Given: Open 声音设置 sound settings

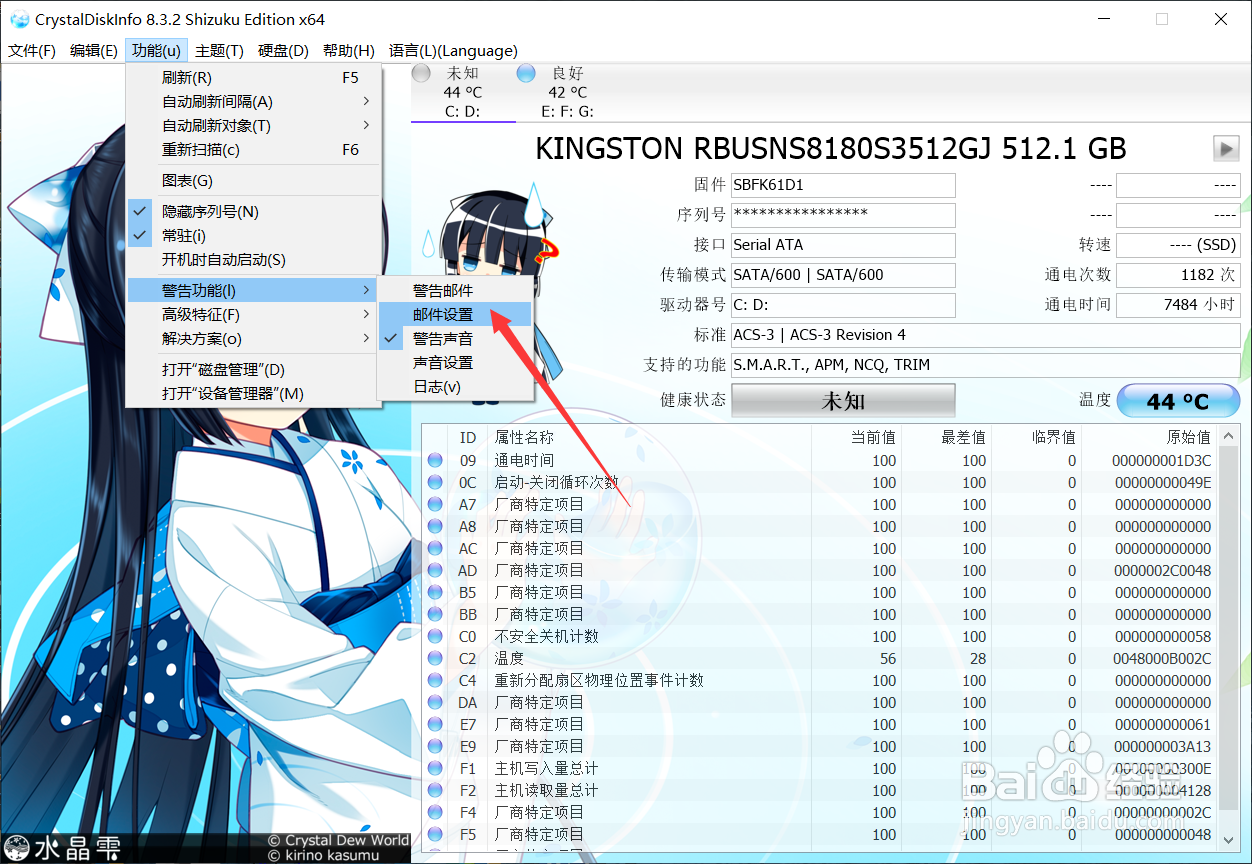Looking at the screenshot, I should (455, 363).
